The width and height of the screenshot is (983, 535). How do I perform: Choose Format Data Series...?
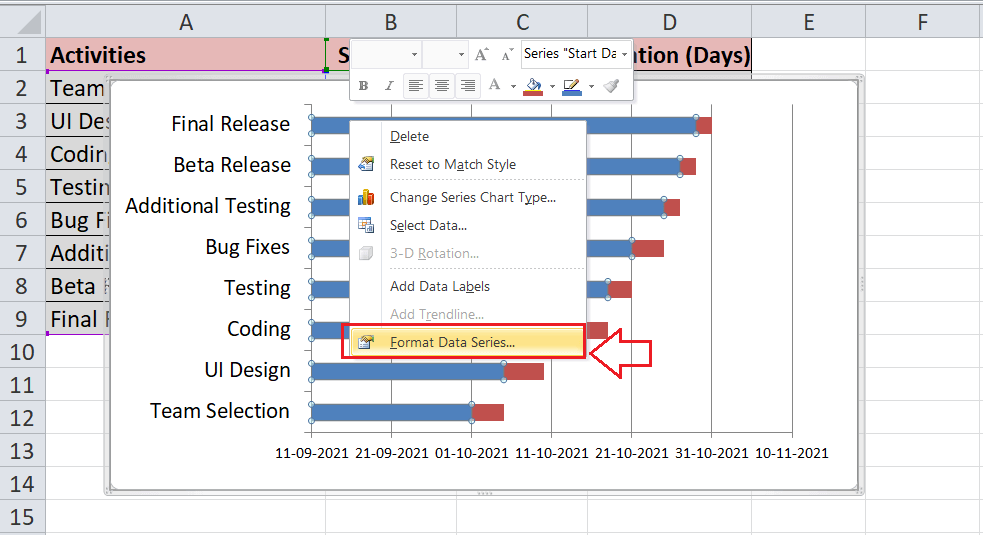coord(468,342)
